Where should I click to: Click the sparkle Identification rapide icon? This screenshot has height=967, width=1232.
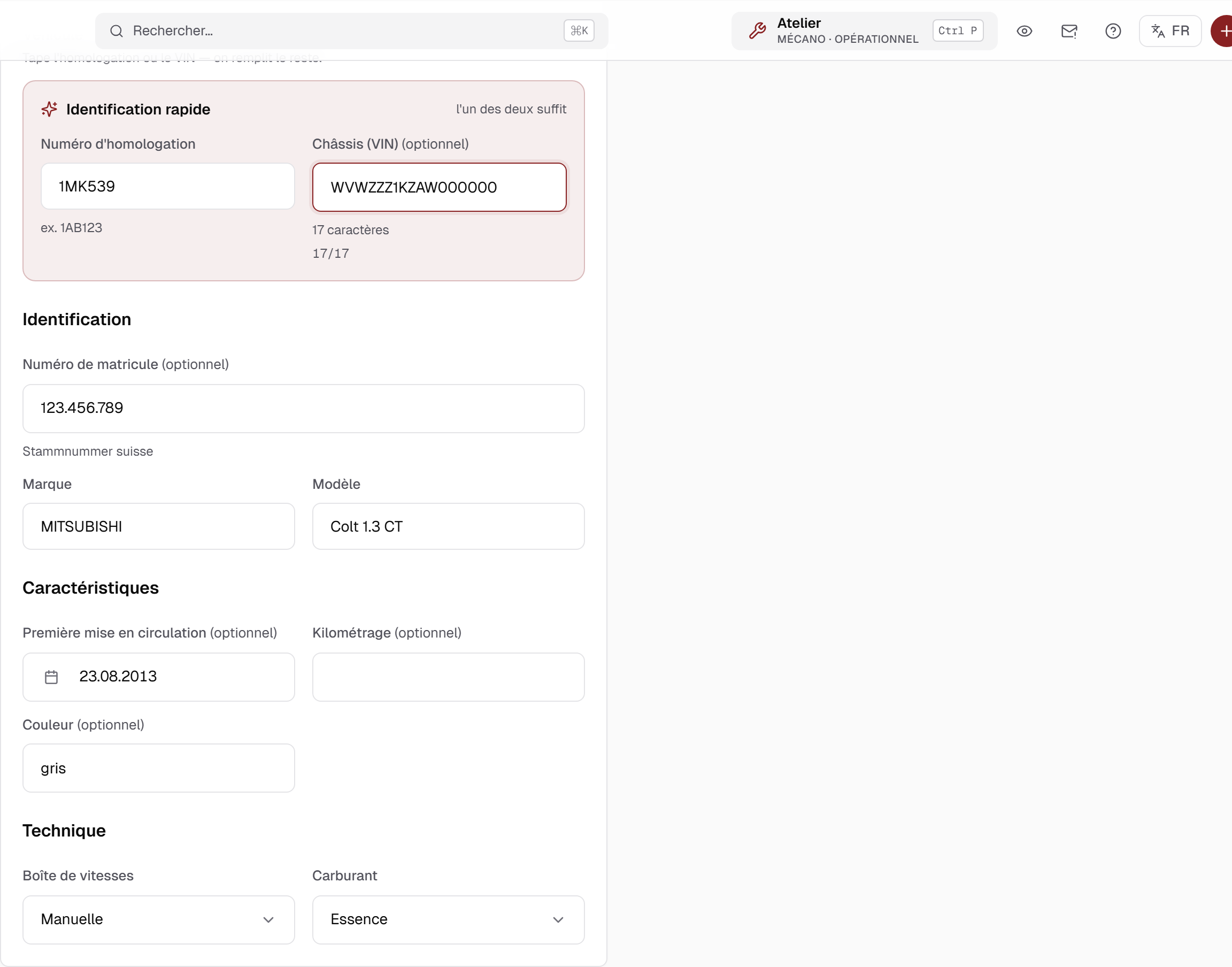pos(49,109)
